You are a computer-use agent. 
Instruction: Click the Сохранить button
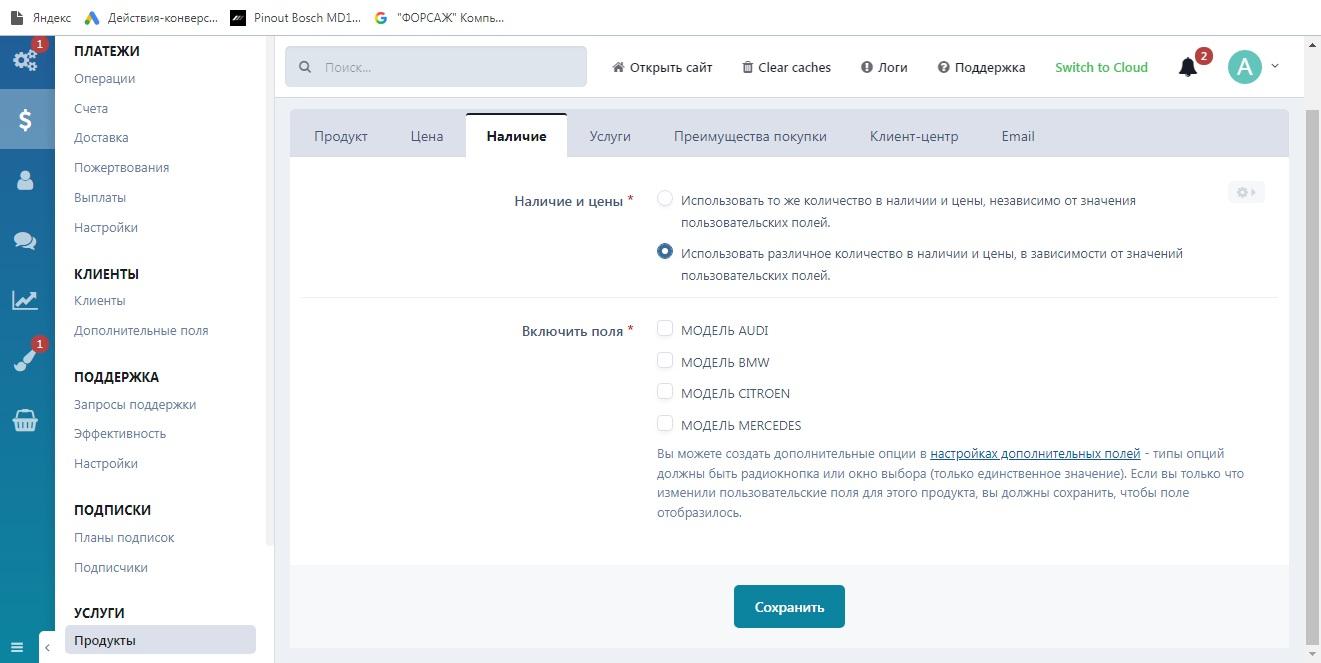(789, 607)
